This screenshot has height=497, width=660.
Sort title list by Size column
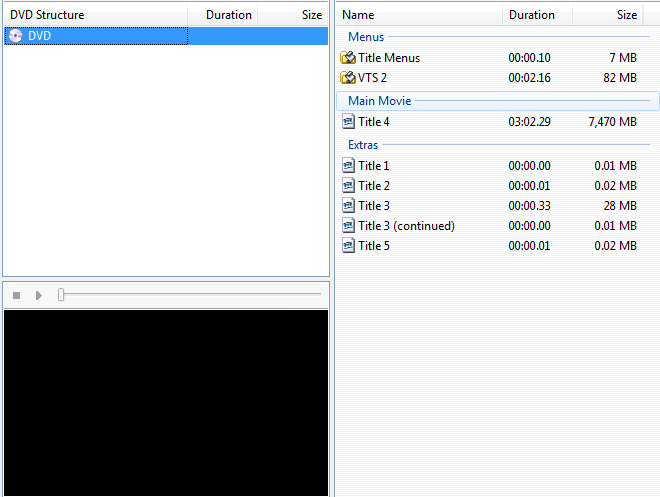pyautogui.click(x=607, y=15)
